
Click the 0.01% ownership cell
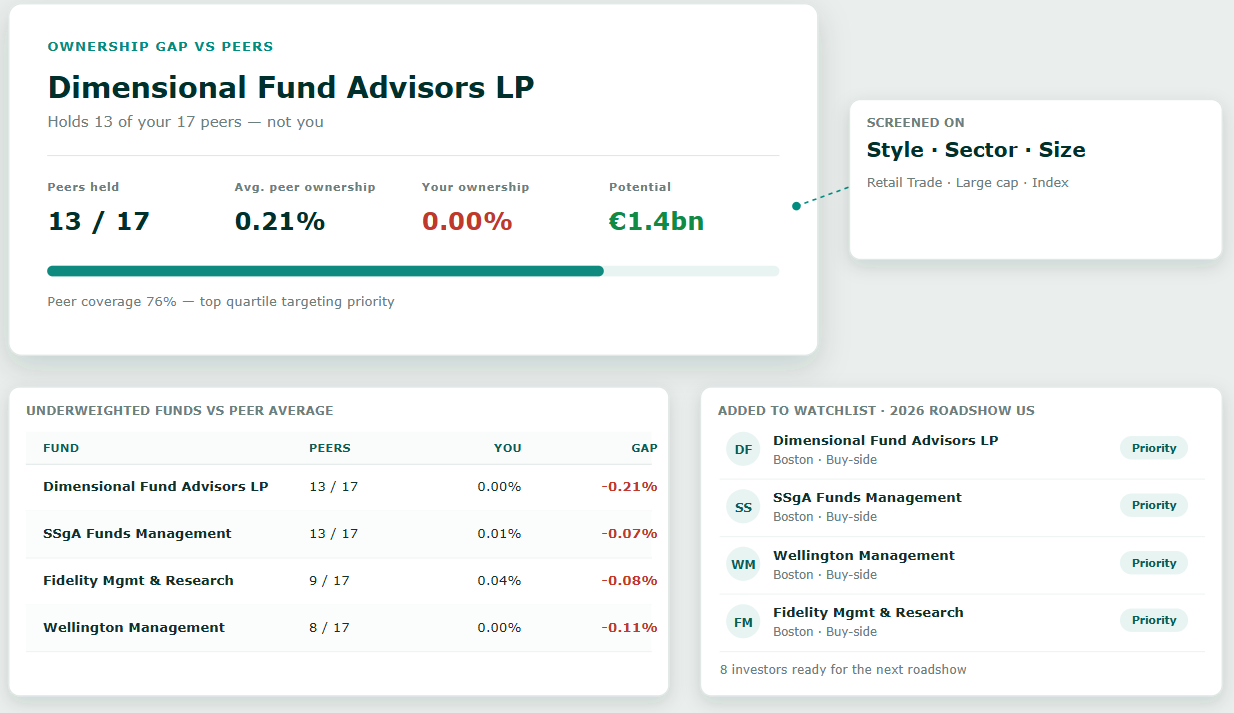tap(499, 534)
